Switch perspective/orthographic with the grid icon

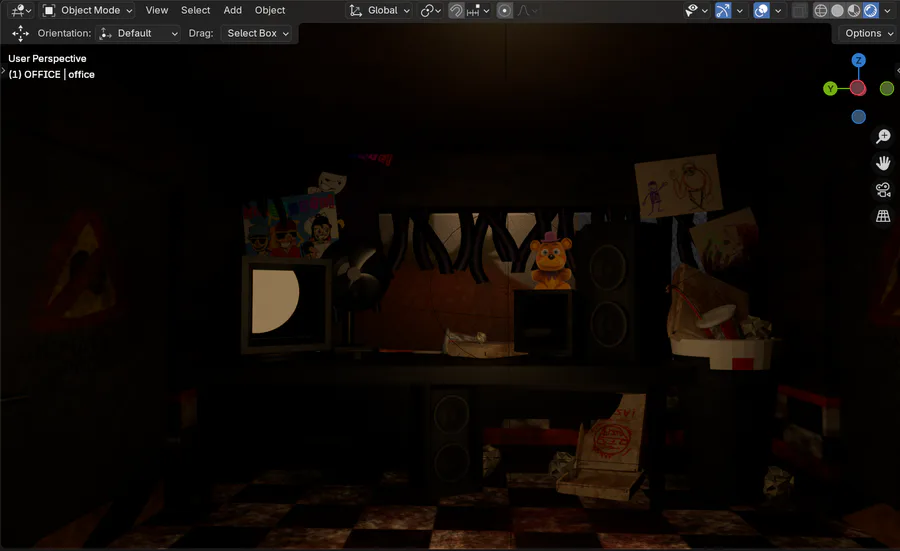[x=883, y=216]
